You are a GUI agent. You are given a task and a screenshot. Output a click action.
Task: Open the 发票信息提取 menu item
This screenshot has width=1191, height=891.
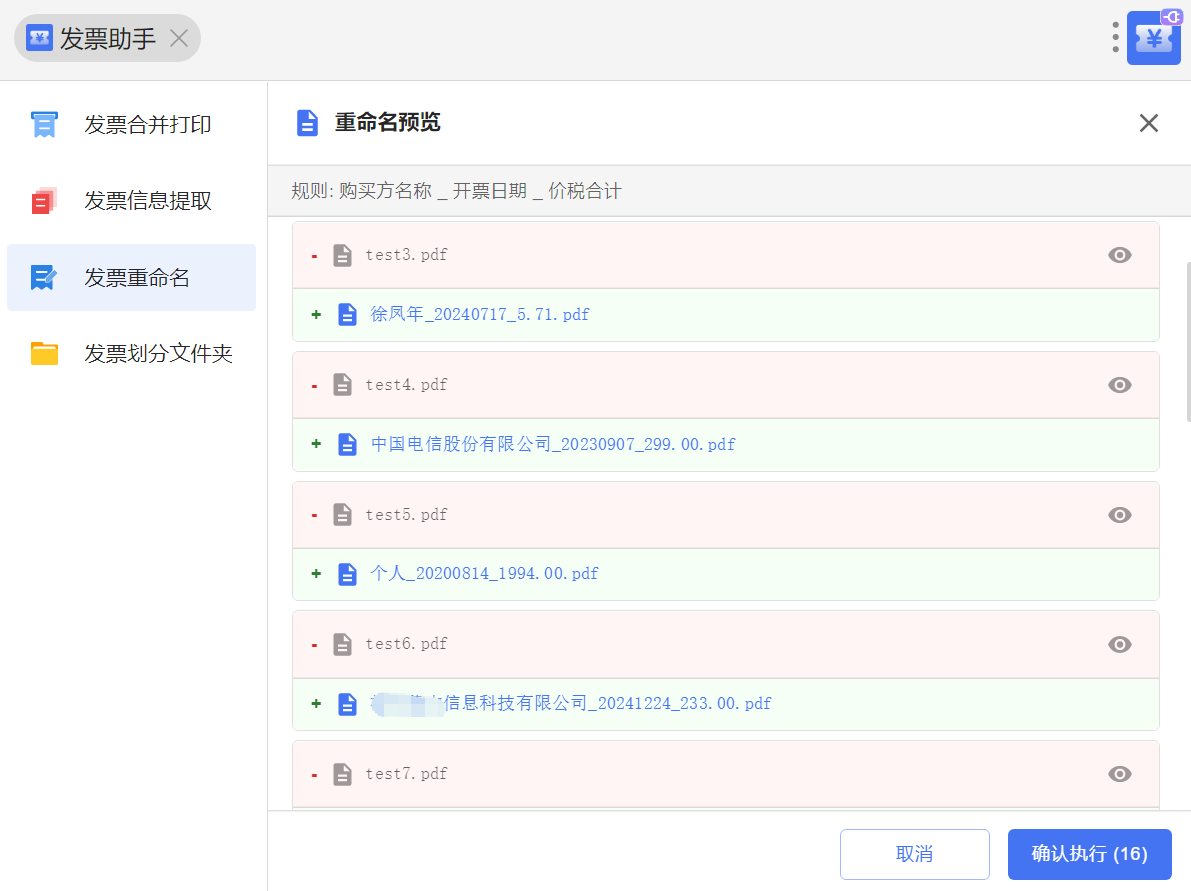(x=148, y=201)
